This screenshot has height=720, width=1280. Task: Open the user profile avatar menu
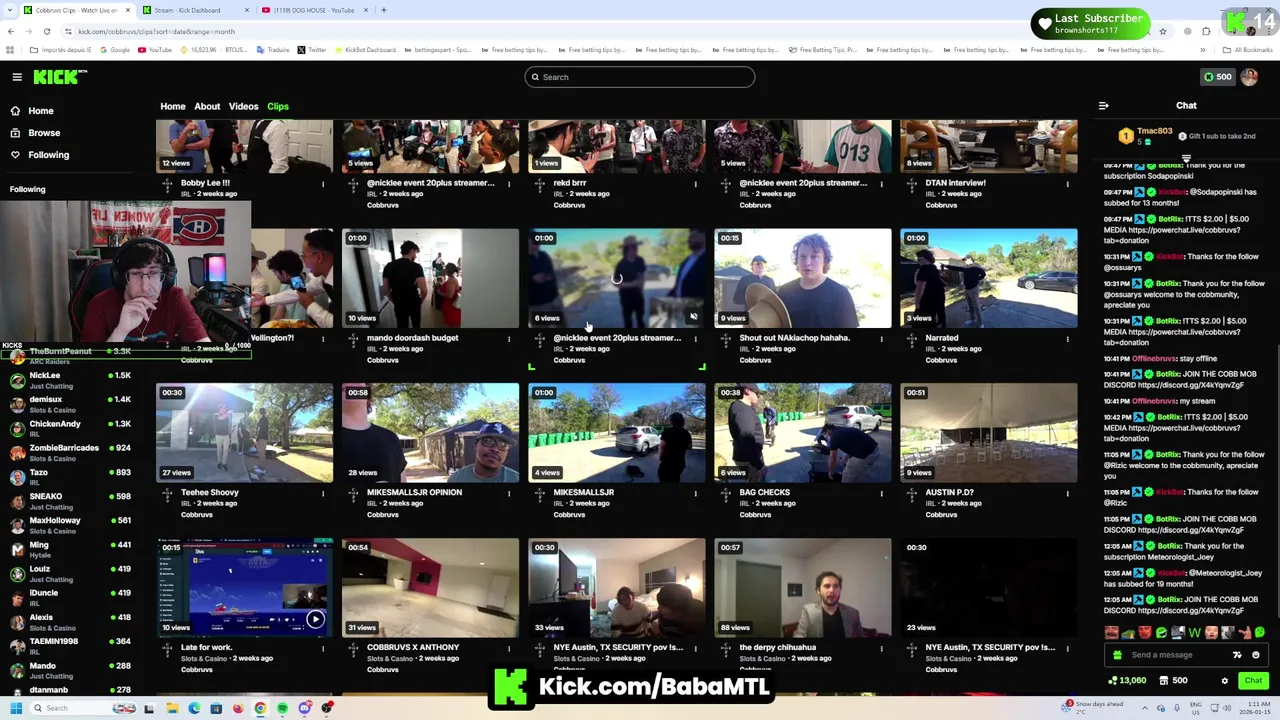point(1249,77)
